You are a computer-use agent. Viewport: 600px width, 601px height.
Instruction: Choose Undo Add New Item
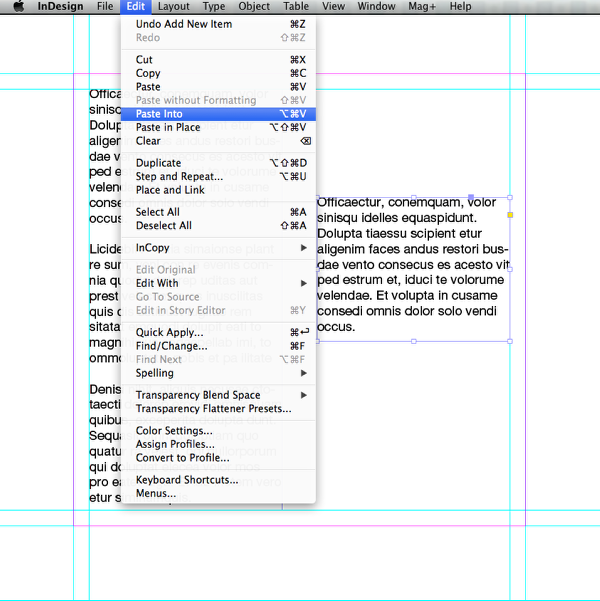pyautogui.click(x=218, y=24)
